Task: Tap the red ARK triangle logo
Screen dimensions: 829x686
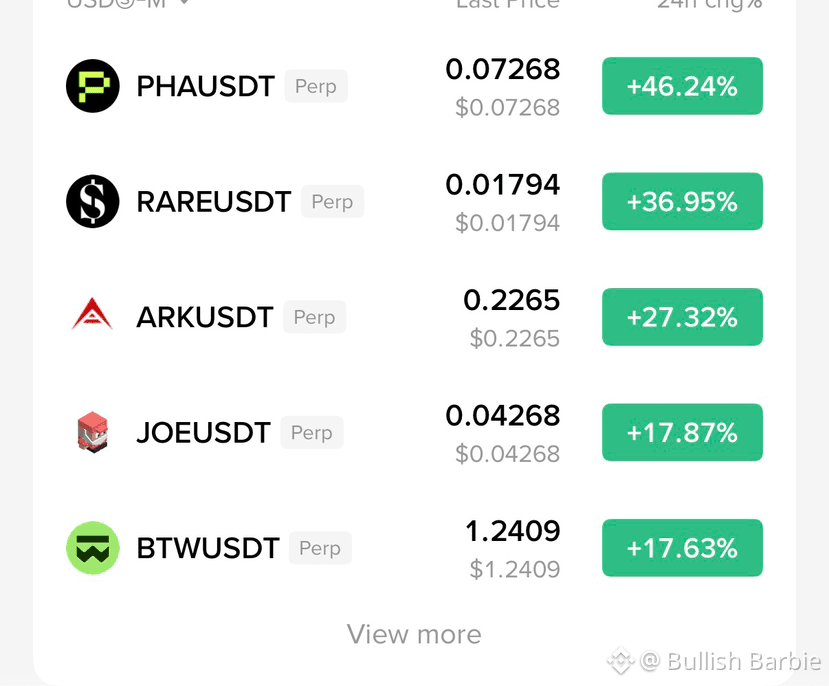Action: pyautogui.click(x=93, y=314)
